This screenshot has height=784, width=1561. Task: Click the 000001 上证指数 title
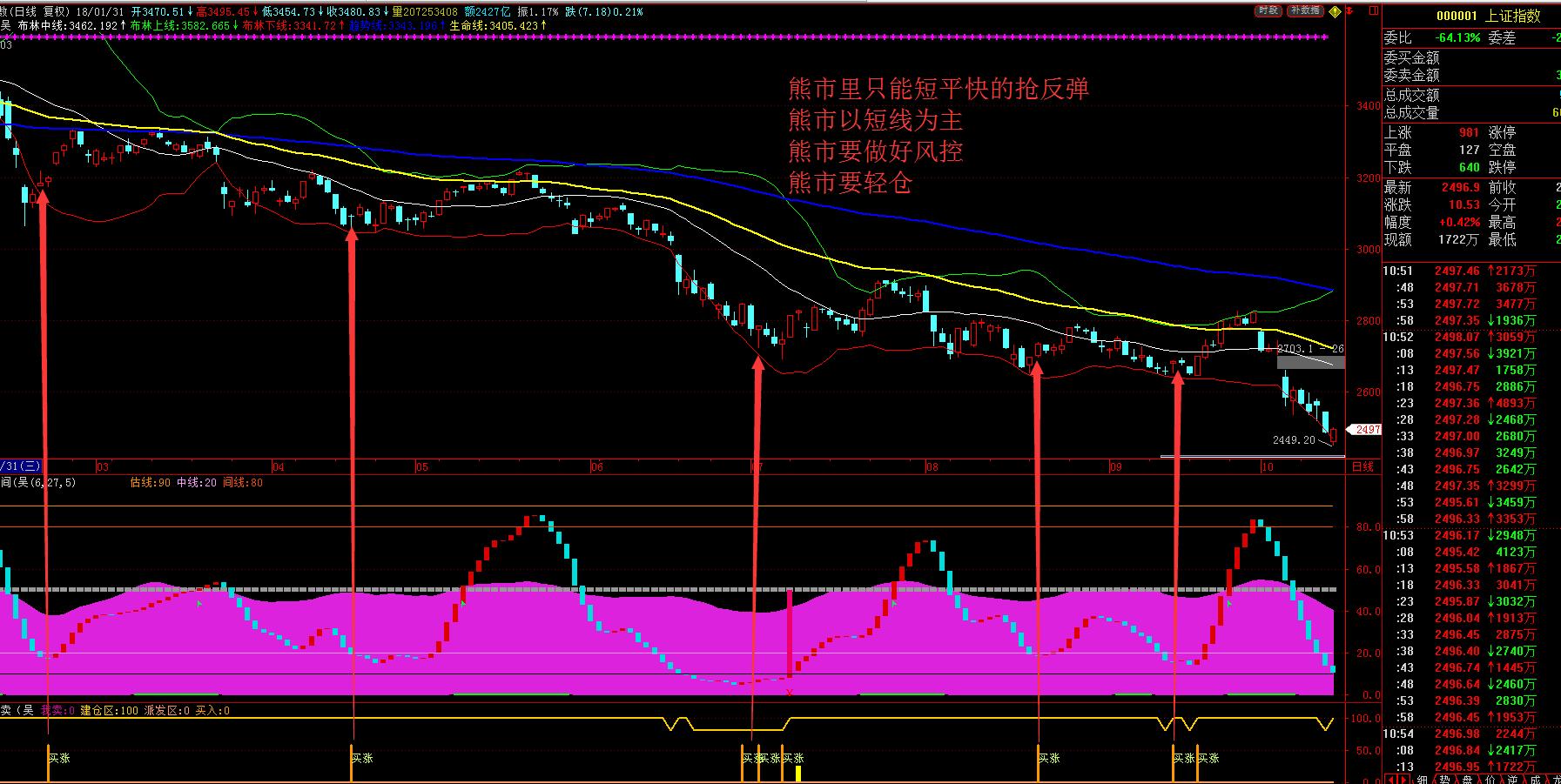tap(1488, 16)
